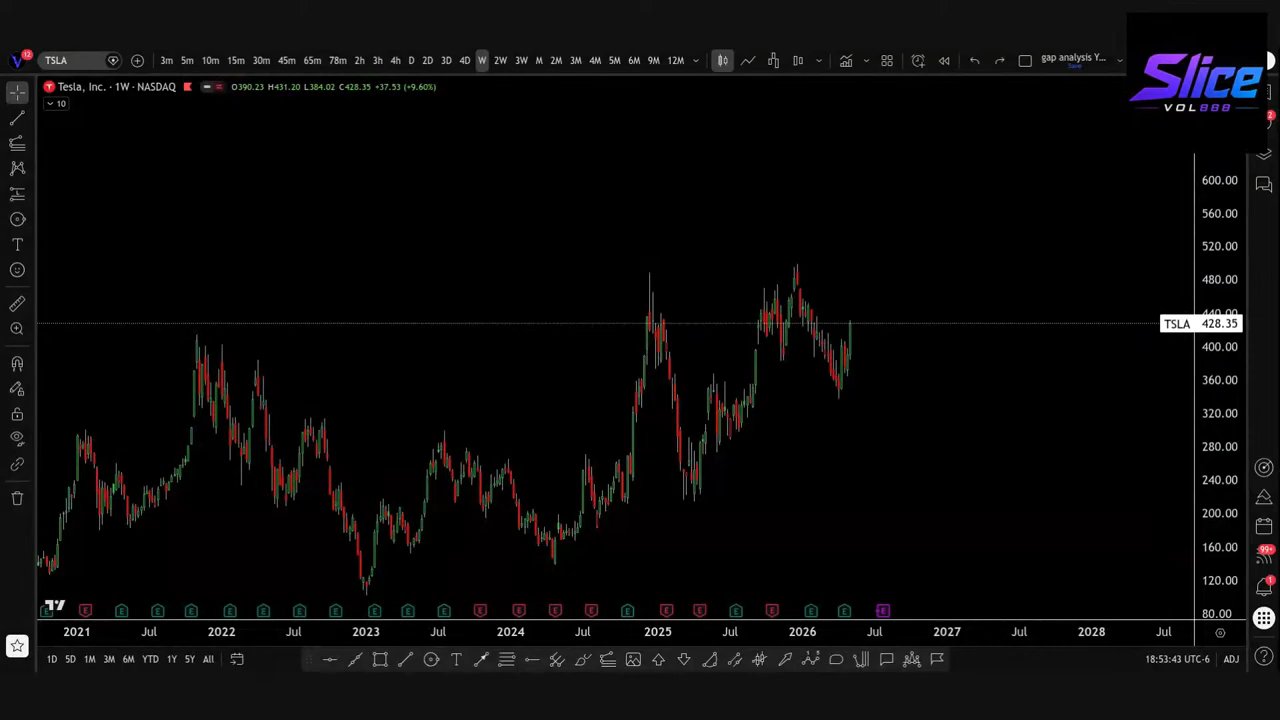The width and height of the screenshot is (1280, 720).
Task: Select the flag marker in drawing favorites bar
Action: [x=937, y=659]
